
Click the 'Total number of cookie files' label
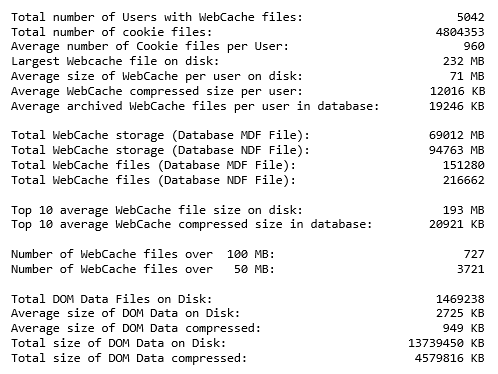pos(111,32)
